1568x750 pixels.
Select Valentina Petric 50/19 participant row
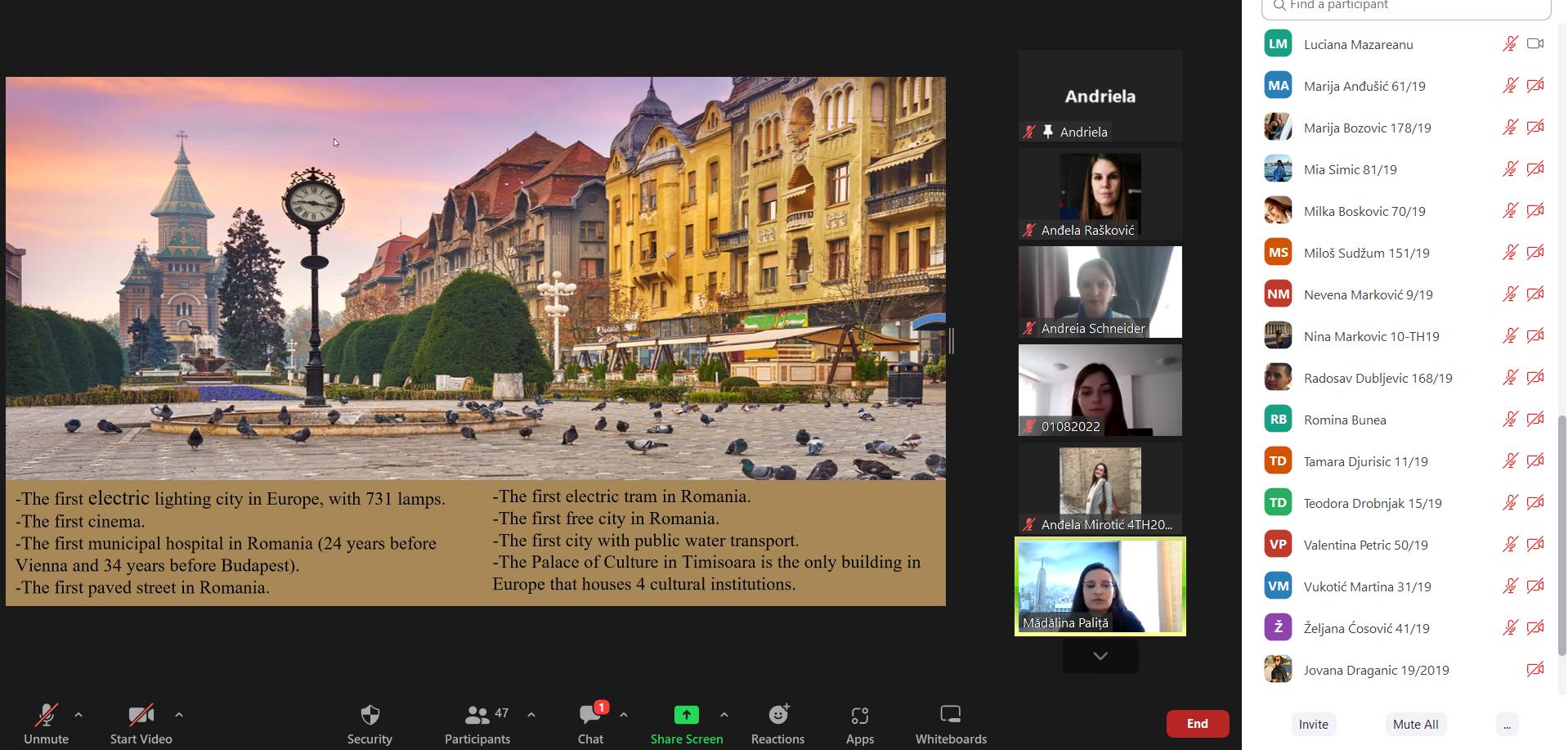(x=1404, y=545)
